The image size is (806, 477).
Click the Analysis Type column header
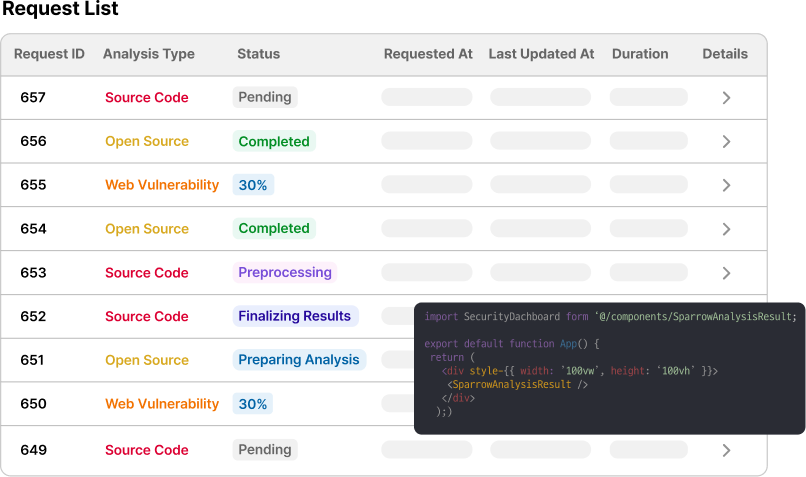point(148,54)
